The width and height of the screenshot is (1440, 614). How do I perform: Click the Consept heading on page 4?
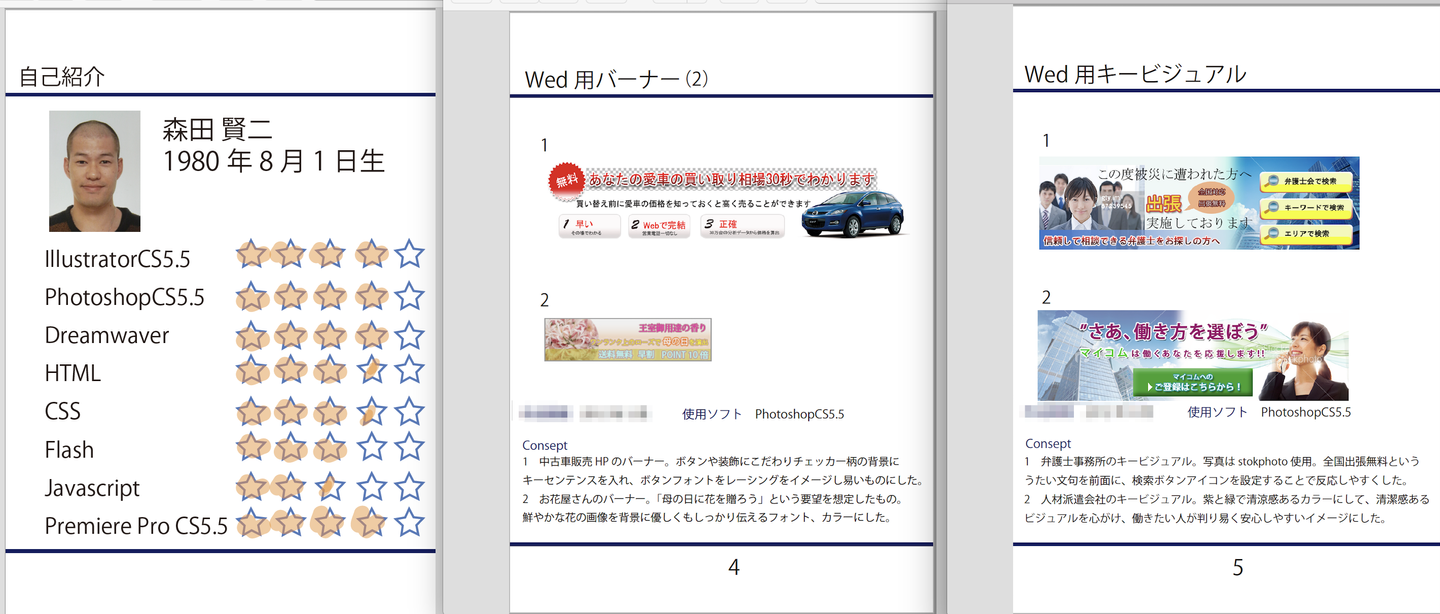point(544,445)
